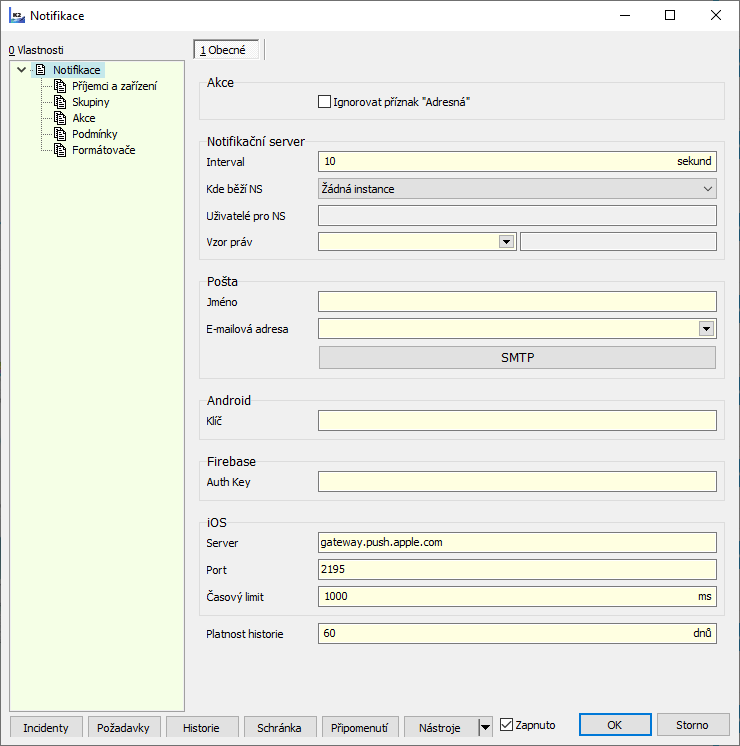Confirm with the OK button
Viewport: 740px width, 746px height.
[x=614, y=725]
